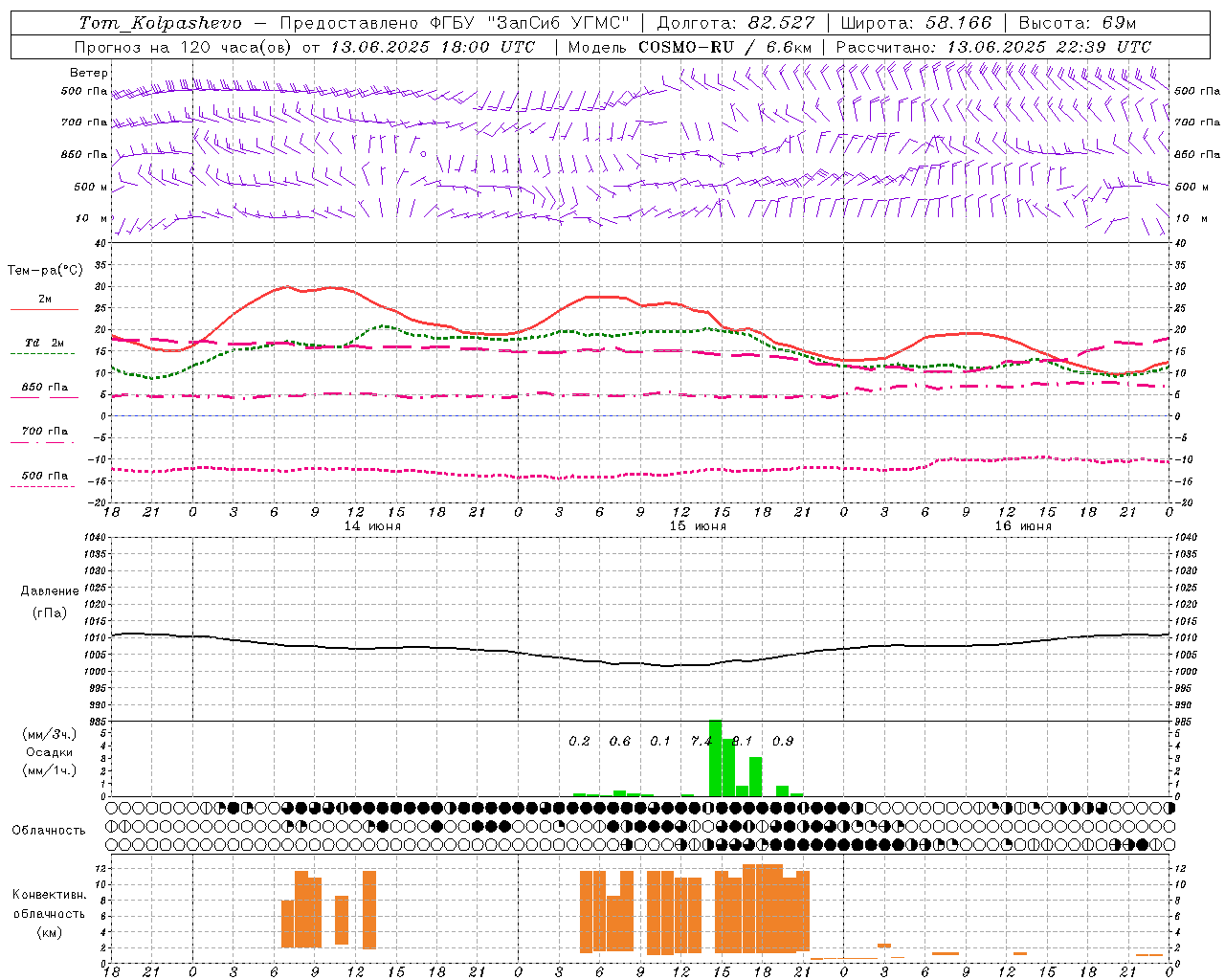Click the (мм/1ч.) precipitation unit label
1225x980 pixels.
[x=50, y=770]
